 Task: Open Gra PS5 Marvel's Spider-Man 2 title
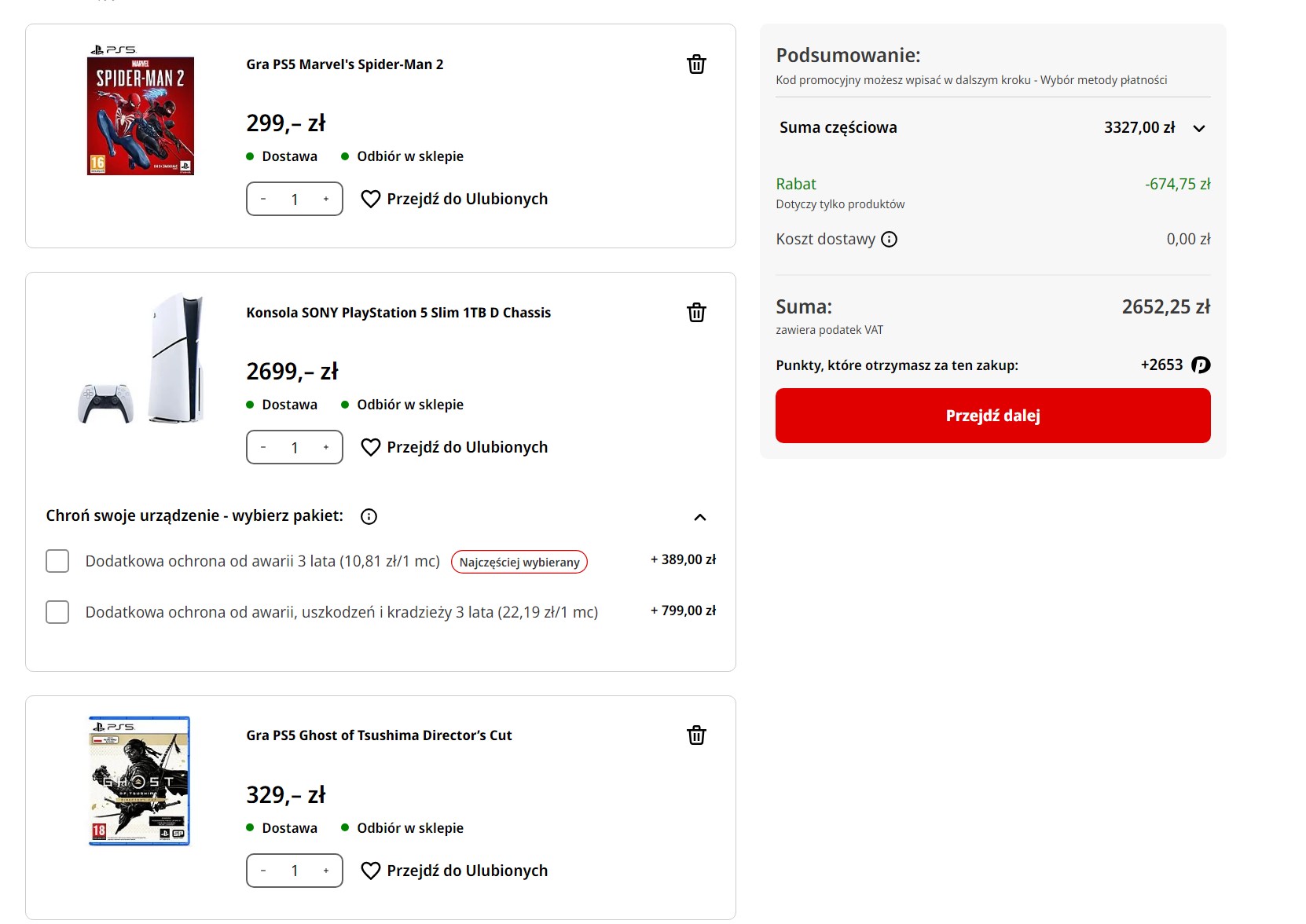point(345,64)
